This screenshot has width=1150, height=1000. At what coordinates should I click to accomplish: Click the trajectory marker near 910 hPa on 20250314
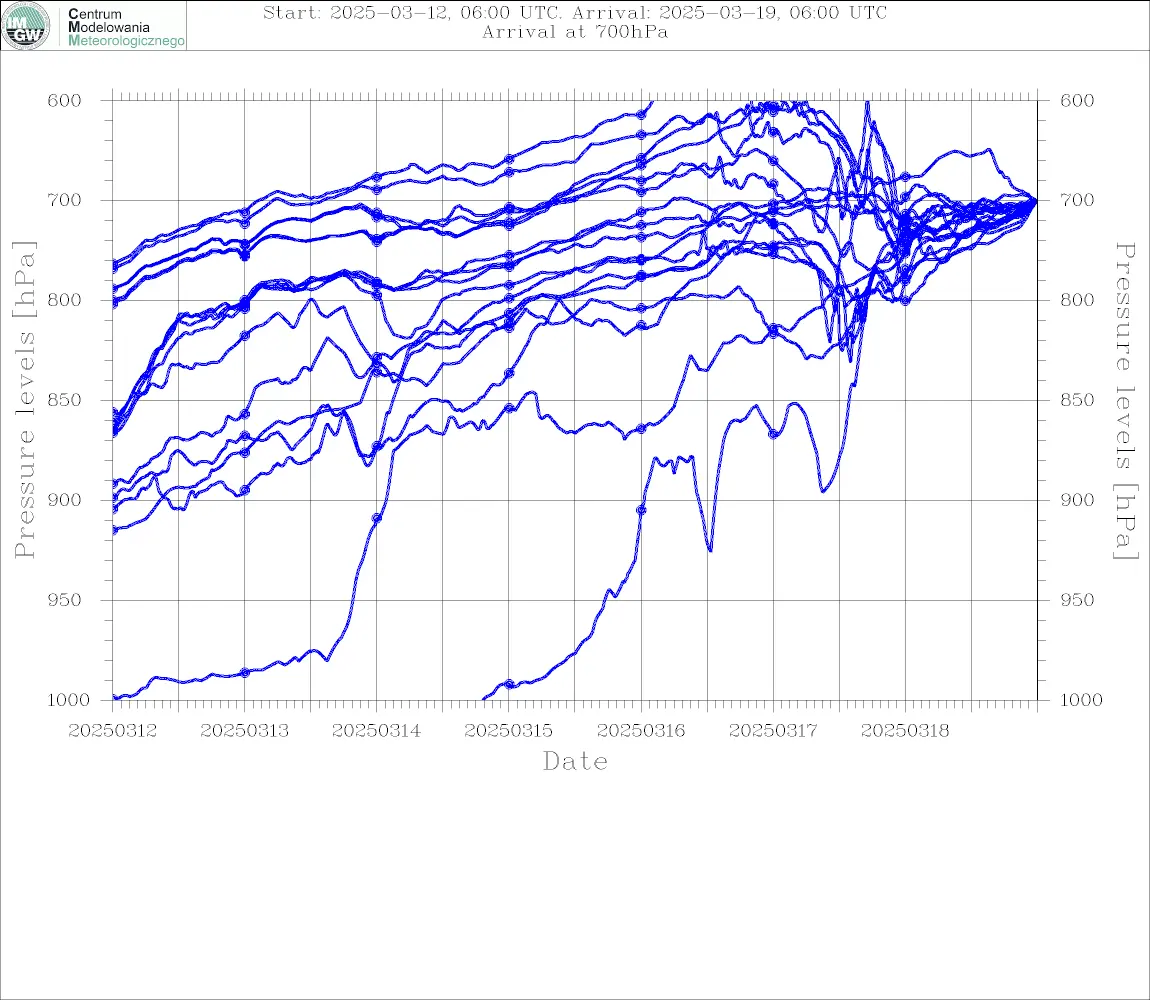click(x=377, y=518)
